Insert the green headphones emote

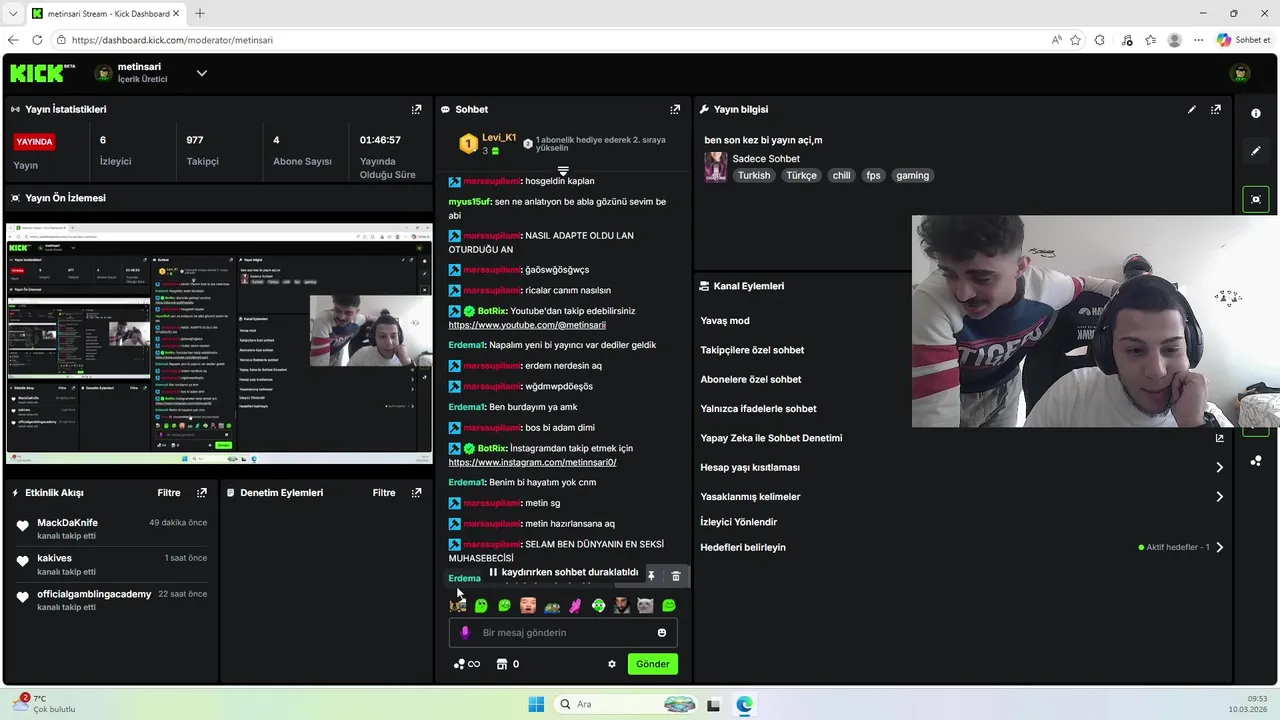tap(598, 606)
